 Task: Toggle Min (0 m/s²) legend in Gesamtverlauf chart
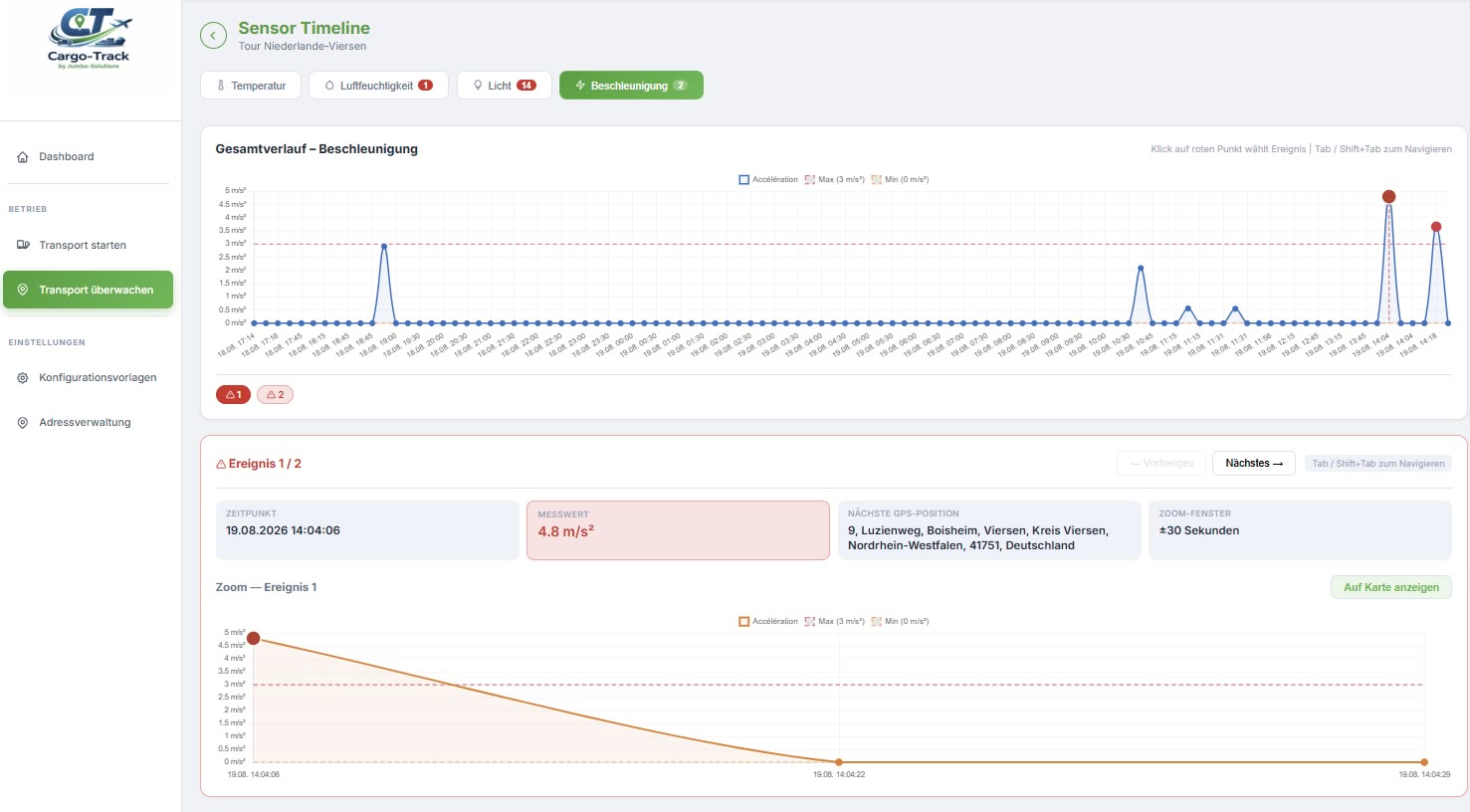[900, 180]
